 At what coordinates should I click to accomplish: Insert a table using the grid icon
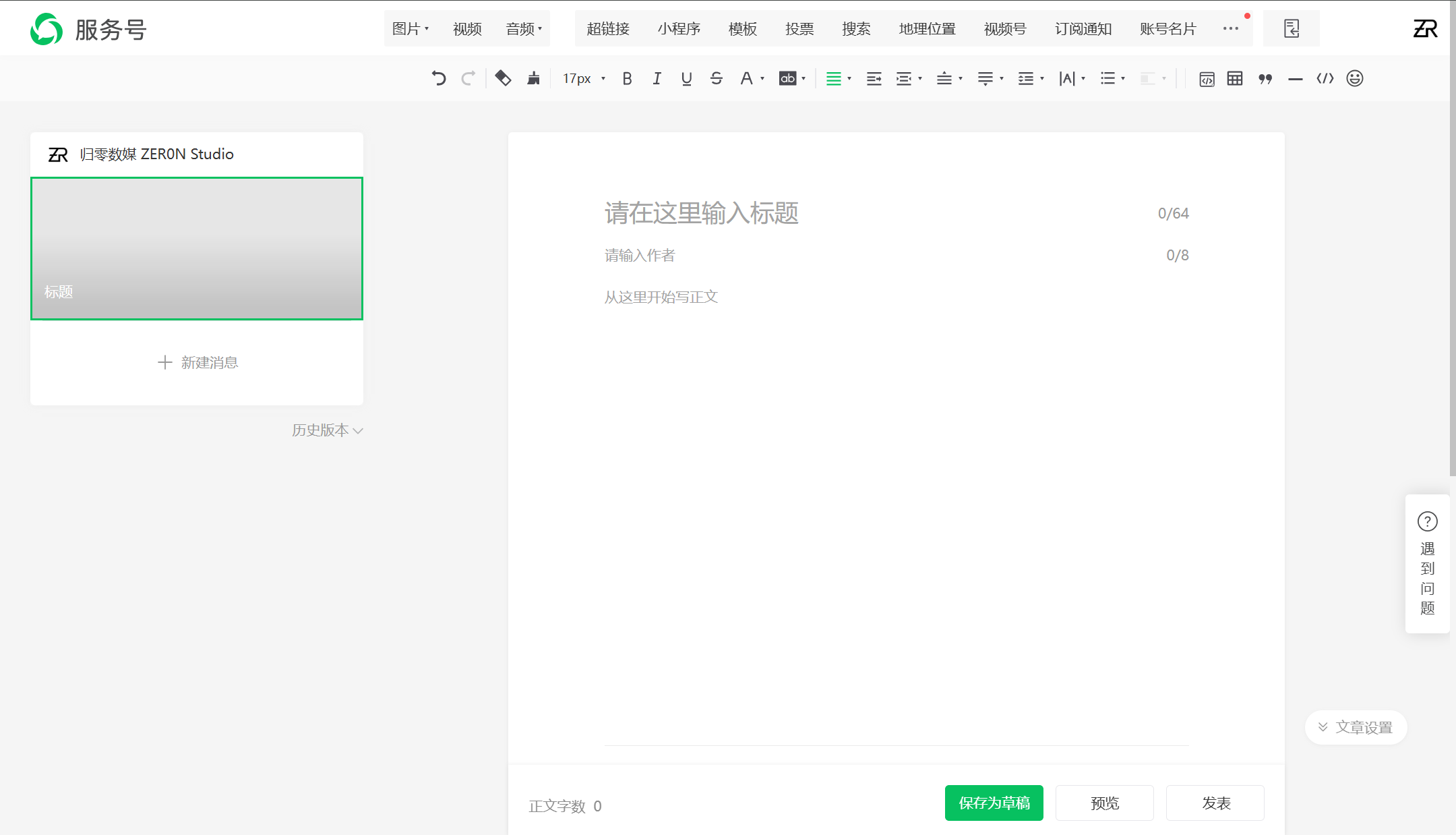(x=1235, y=78)
